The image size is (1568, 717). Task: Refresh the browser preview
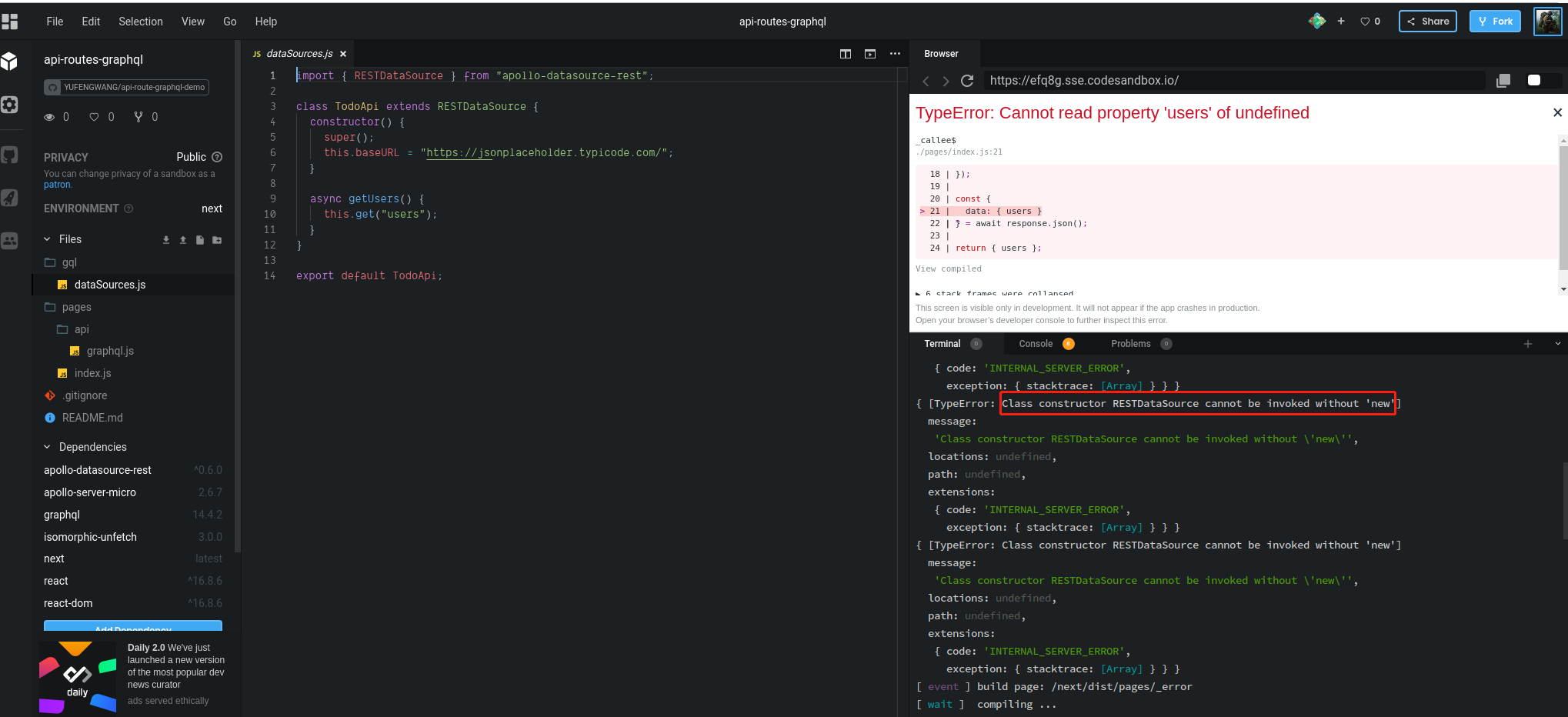coord(968,80)
